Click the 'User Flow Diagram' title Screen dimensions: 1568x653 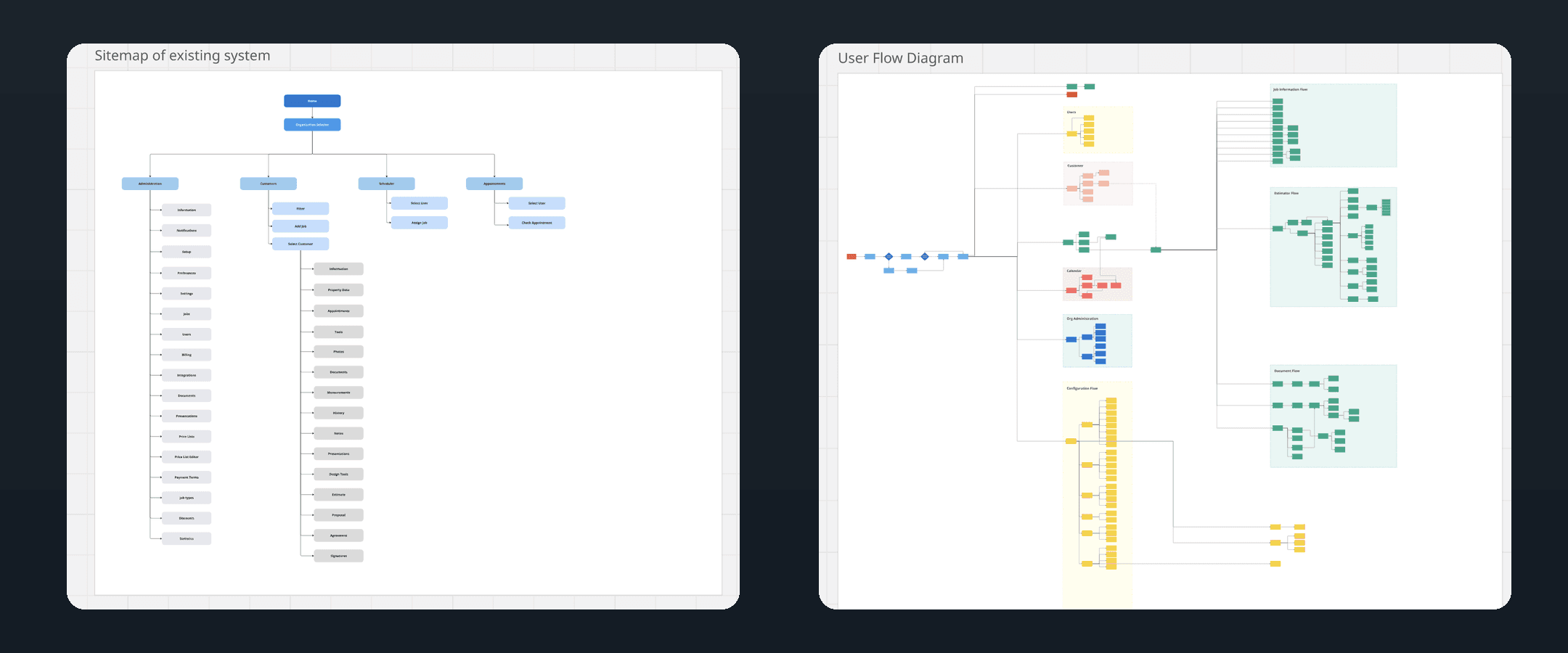901,58
